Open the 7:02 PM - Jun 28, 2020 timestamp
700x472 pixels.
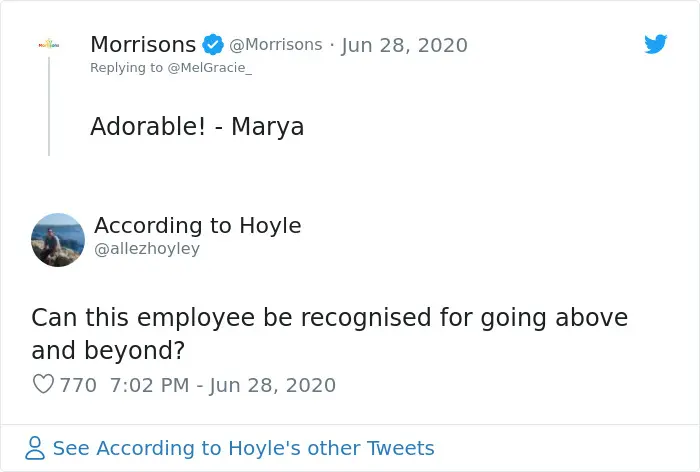pyautogui.click(x=221, y=385)
